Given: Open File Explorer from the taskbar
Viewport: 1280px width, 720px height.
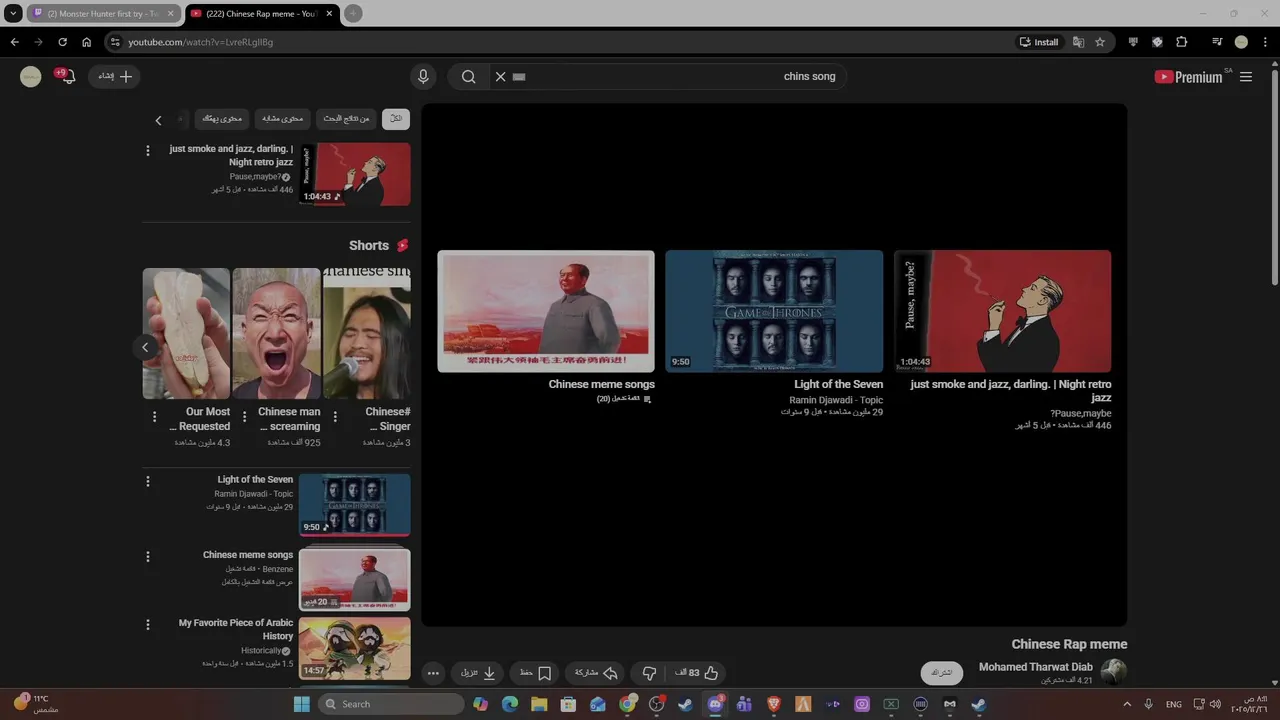Looking at the screenshot, I should point(539,704).
